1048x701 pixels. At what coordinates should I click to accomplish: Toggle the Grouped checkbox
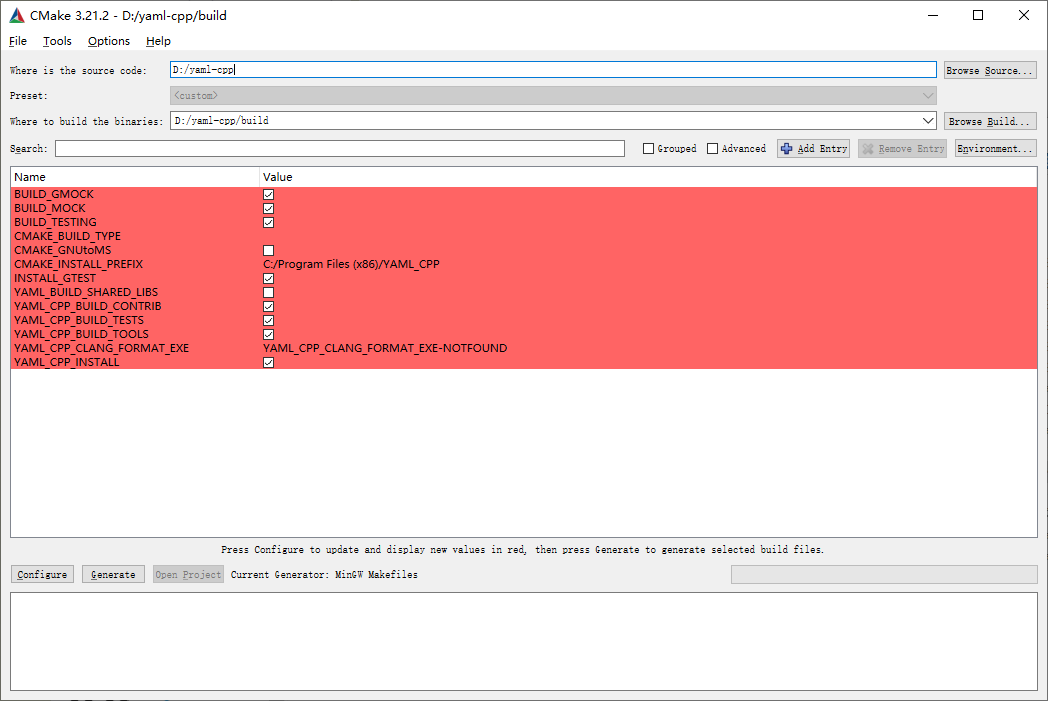tap(650, 147)
